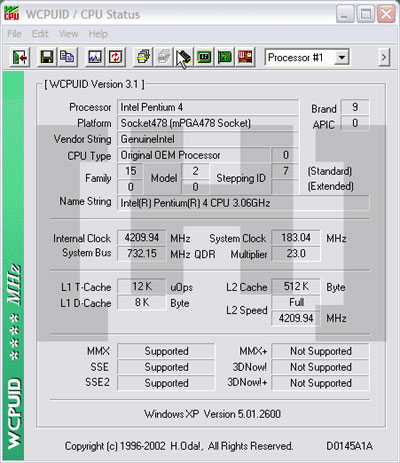Click the L1 T-Cache value 12 K
Image resolution: width=400 pixels, height=463 pixels.
coord(142,286)
